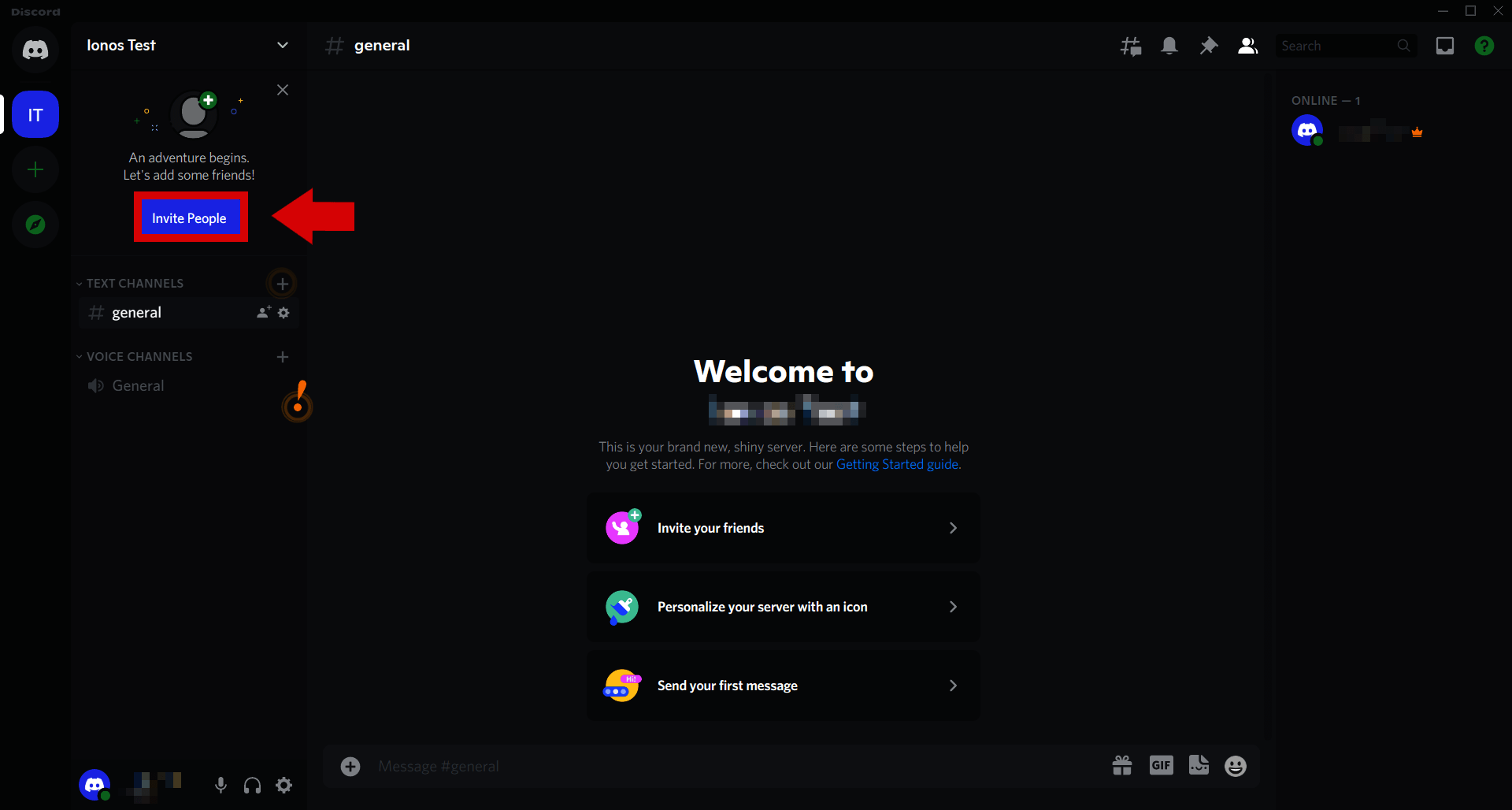Mute your microphone
Image resolution: width=1512 pixels, height=810 pixels.
pos(220,785)
